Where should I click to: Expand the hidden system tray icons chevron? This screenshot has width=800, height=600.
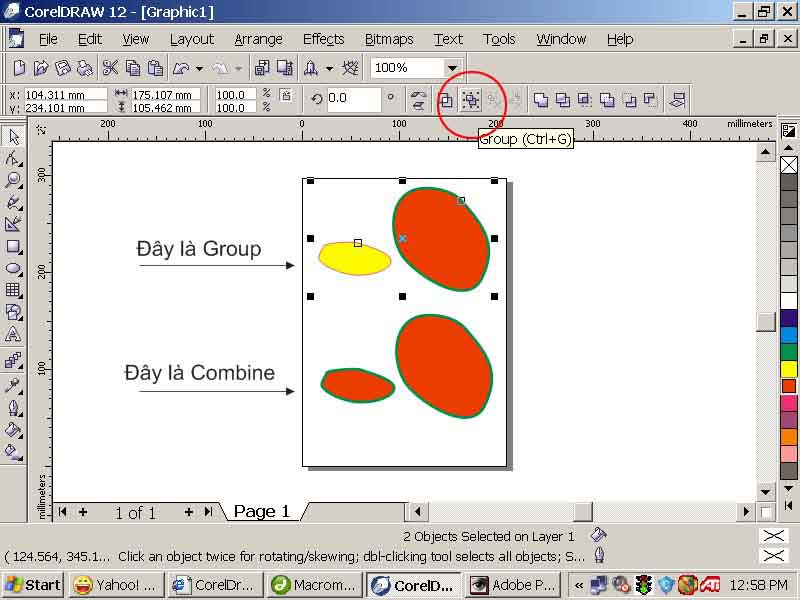579,585
